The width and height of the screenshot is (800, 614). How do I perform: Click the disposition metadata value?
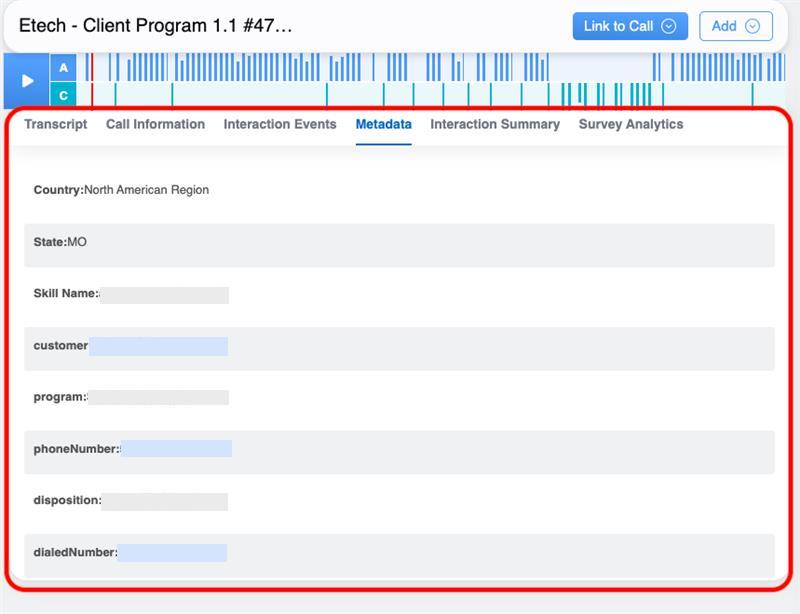tap(164, 501)
